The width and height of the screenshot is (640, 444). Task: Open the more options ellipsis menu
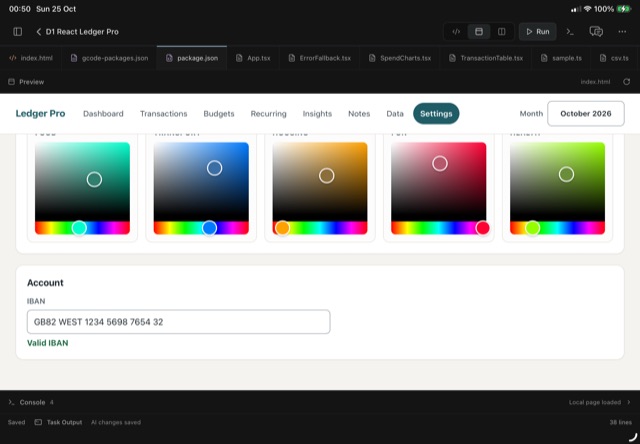point(622,32)
